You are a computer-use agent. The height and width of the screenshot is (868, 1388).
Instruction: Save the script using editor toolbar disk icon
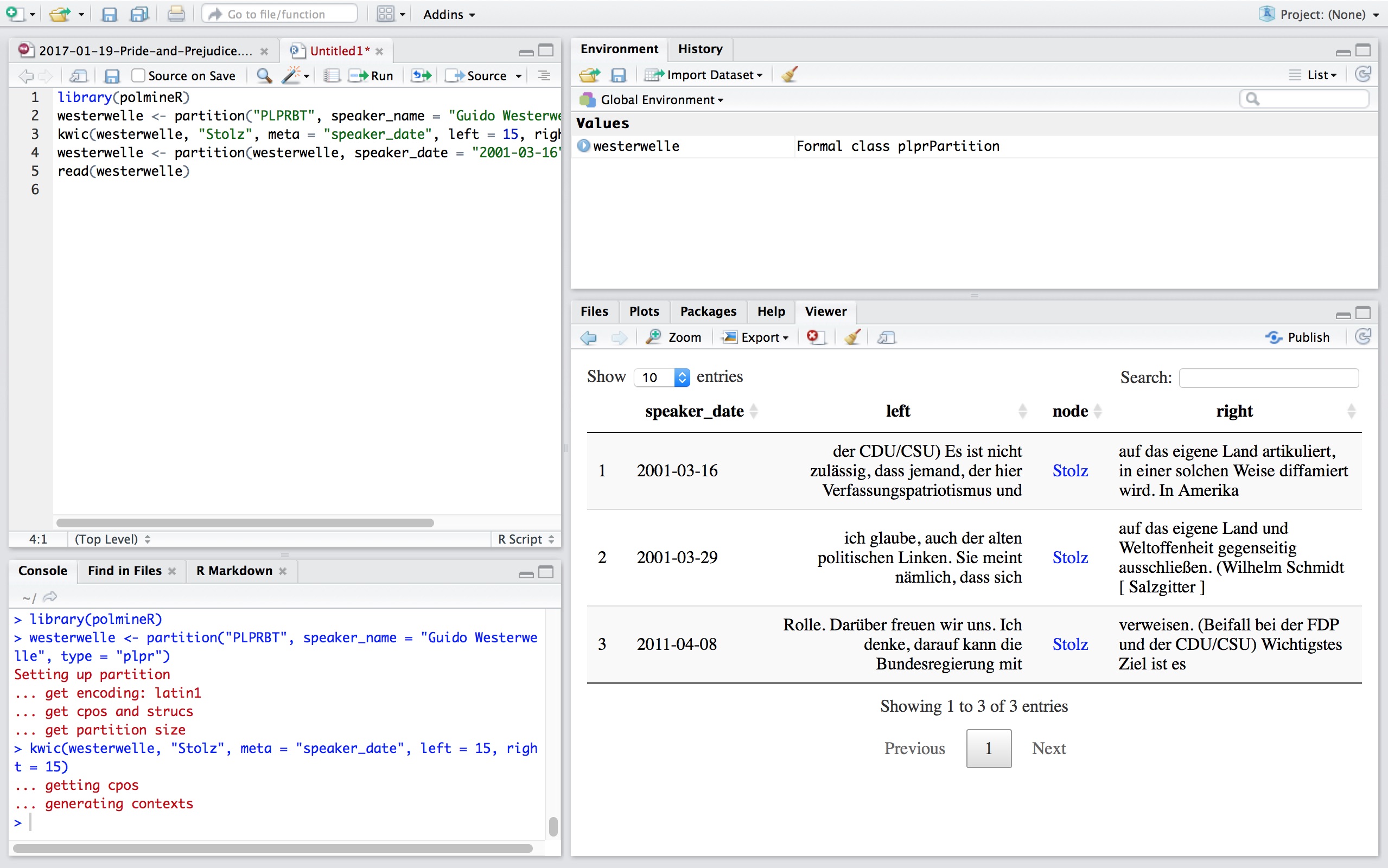pos(112,76)
